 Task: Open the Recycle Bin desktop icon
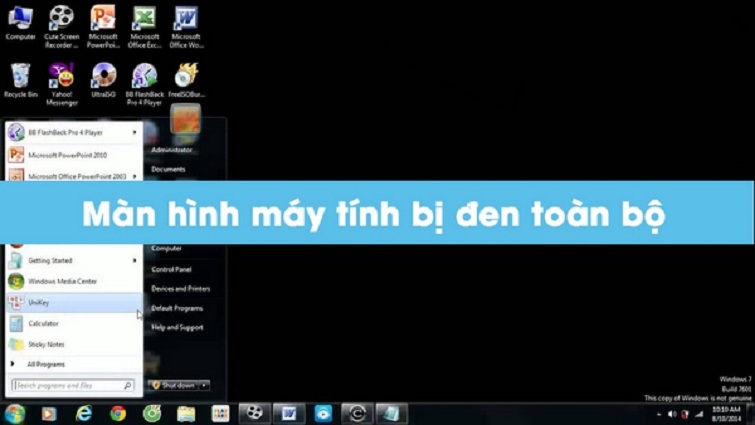[x=19, y=76]
